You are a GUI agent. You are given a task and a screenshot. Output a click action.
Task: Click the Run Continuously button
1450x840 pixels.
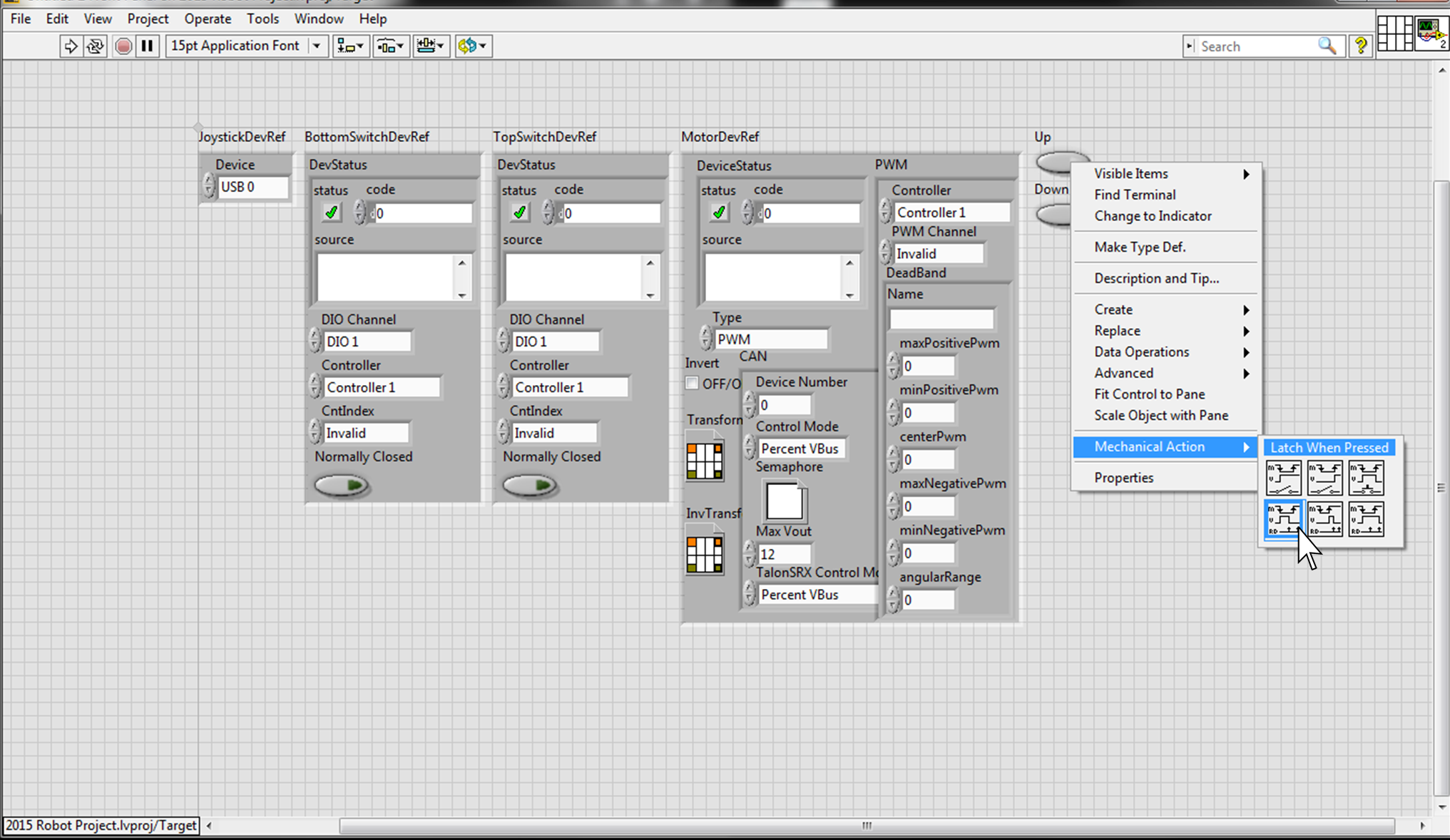pyautogui.click(x=95, y=46)
